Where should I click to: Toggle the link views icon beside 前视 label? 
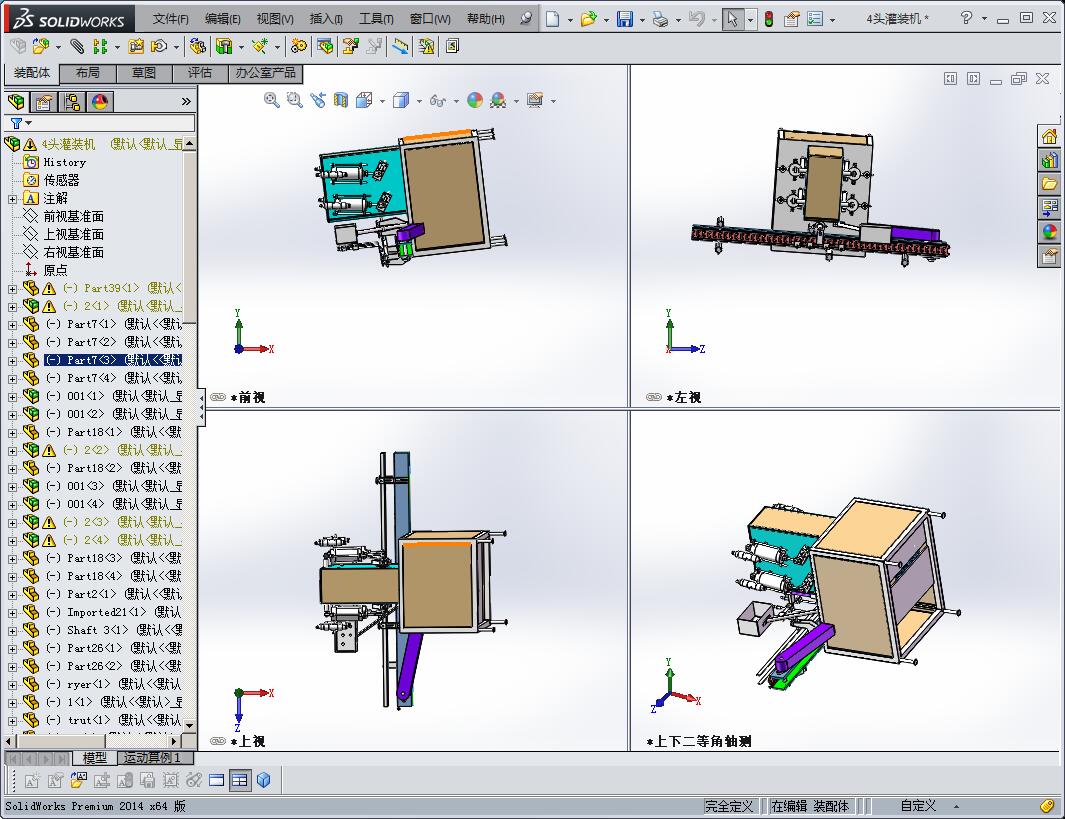[x=218, y=397]
